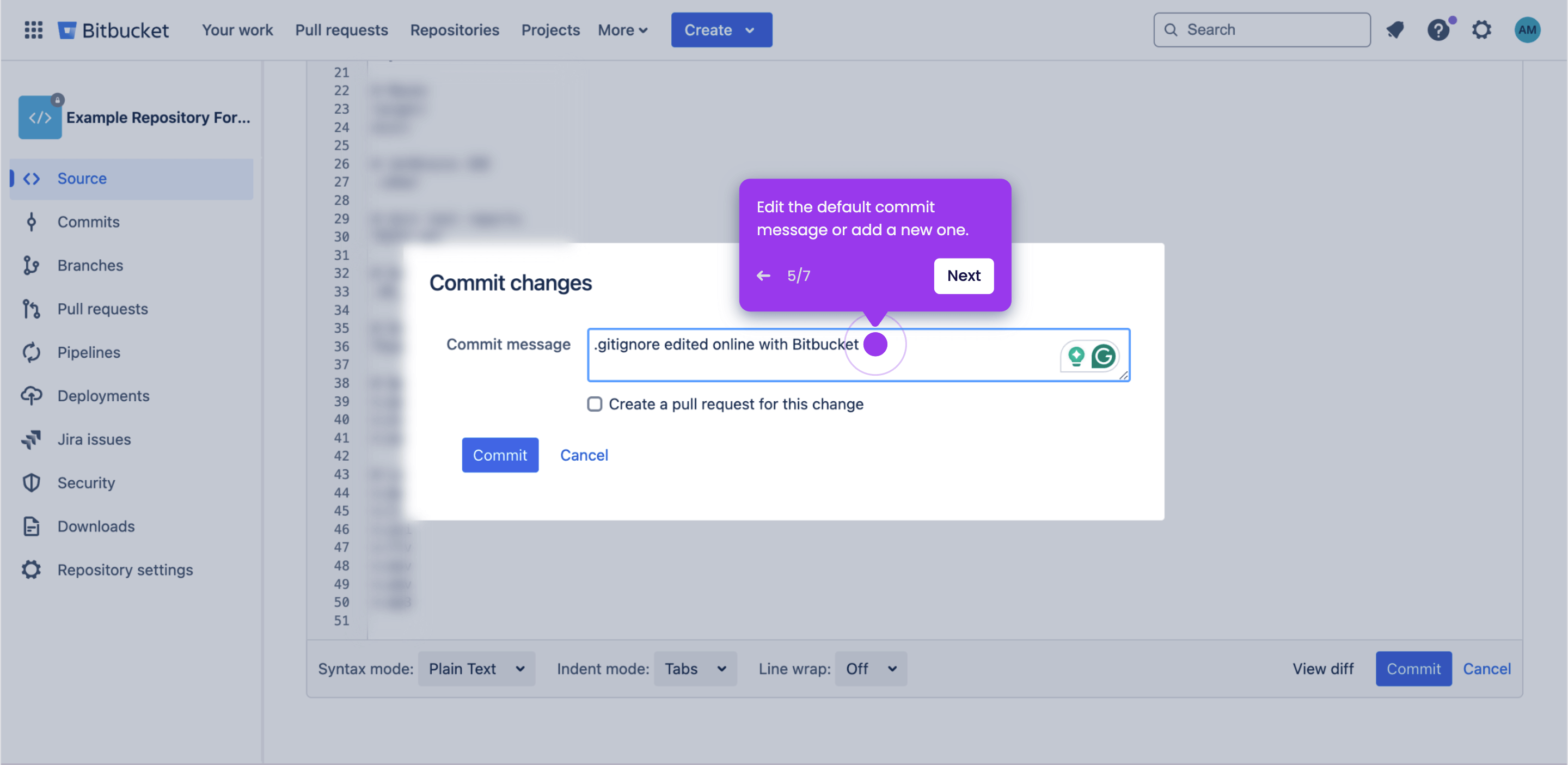Click the Deployments cloud icon
1568x765 pixels.
point(32,396)
